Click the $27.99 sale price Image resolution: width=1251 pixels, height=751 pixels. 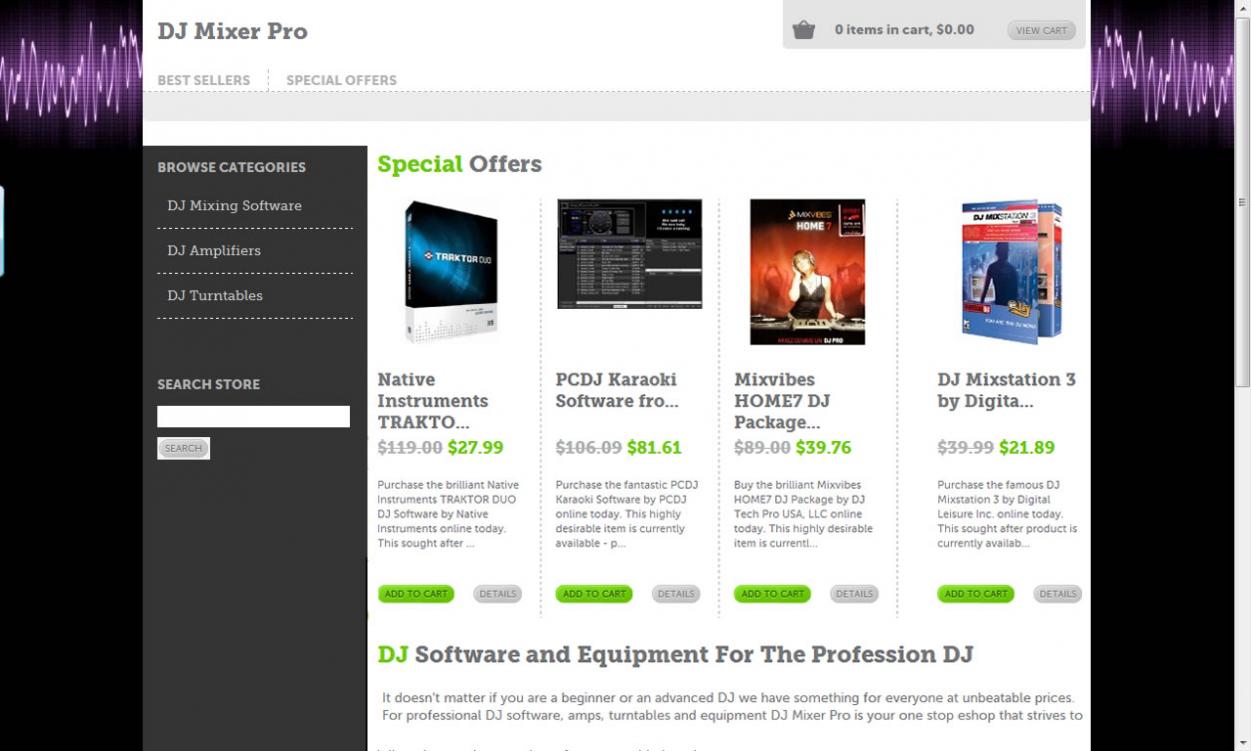pyautogui.click(x=476, y=447)
